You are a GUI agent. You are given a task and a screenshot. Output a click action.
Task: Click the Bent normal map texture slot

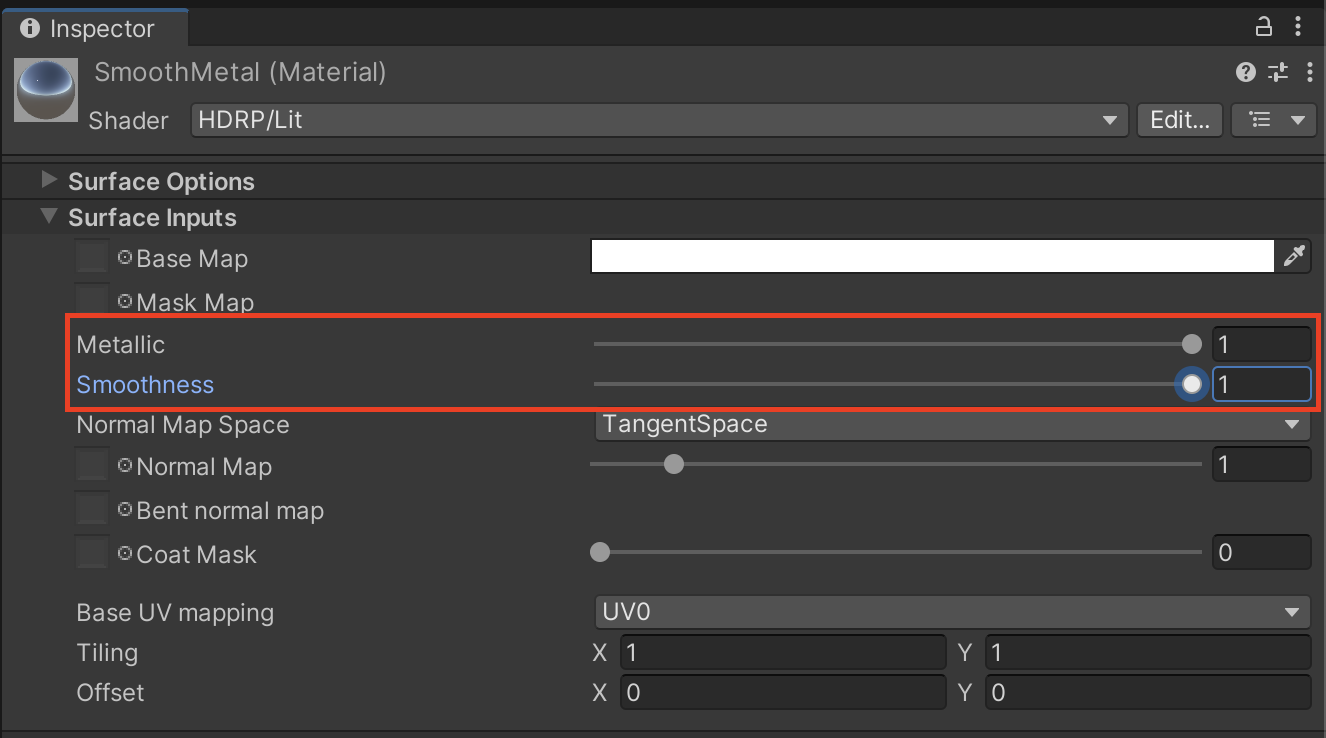[92, 510]
